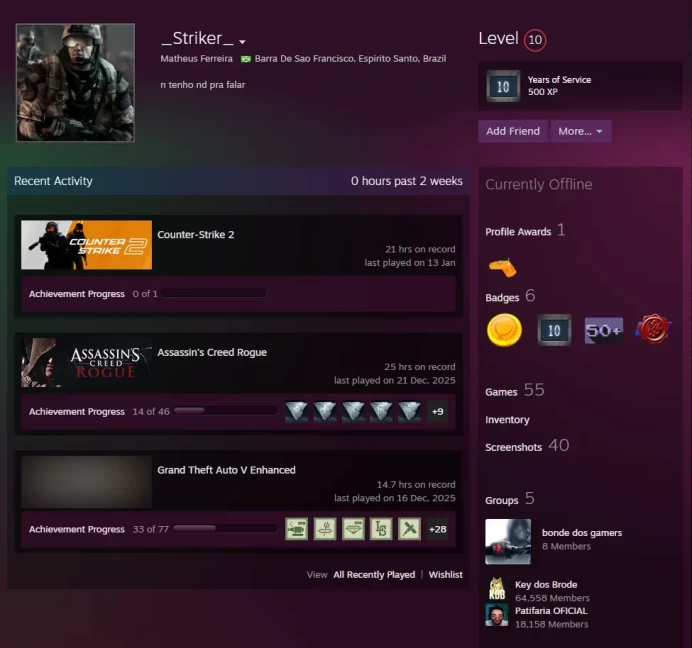Viewport: 692px width, 648px height.
Task: Open the Profile Awards section
Action: click(x=525, y=230)
